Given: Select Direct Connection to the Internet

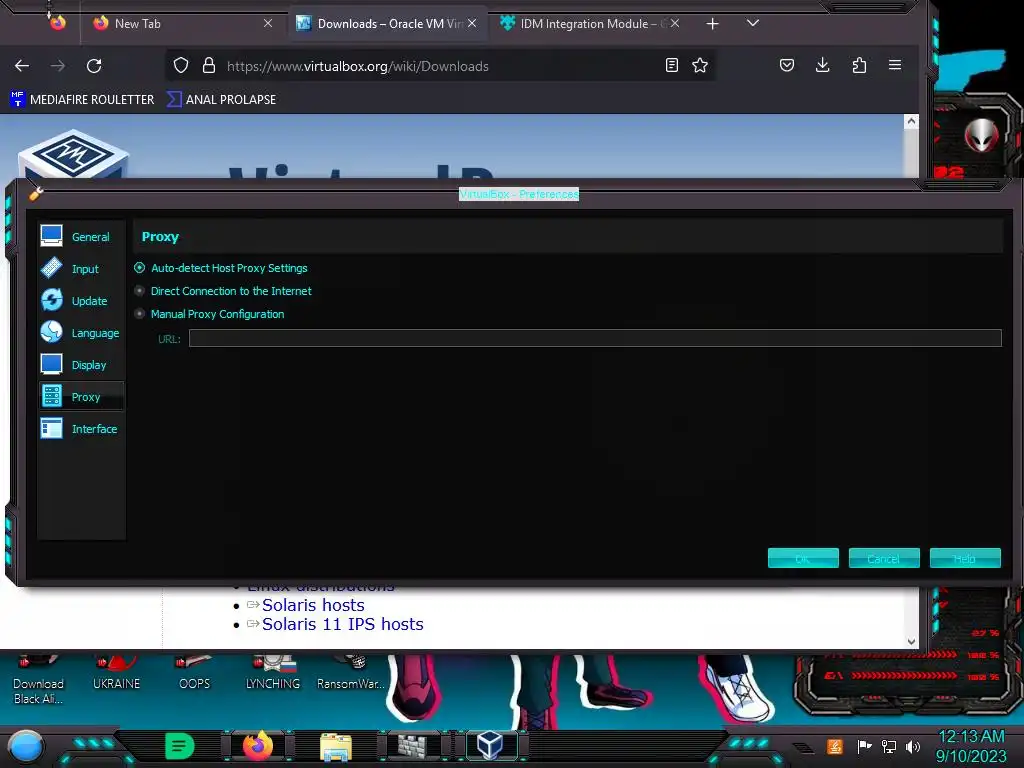Looking at the screenshot, I should click(x=223, y=291).
